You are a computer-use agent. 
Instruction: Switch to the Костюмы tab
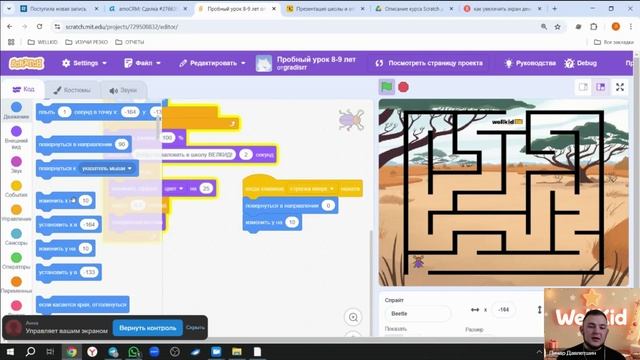click(x=72, y=90)
